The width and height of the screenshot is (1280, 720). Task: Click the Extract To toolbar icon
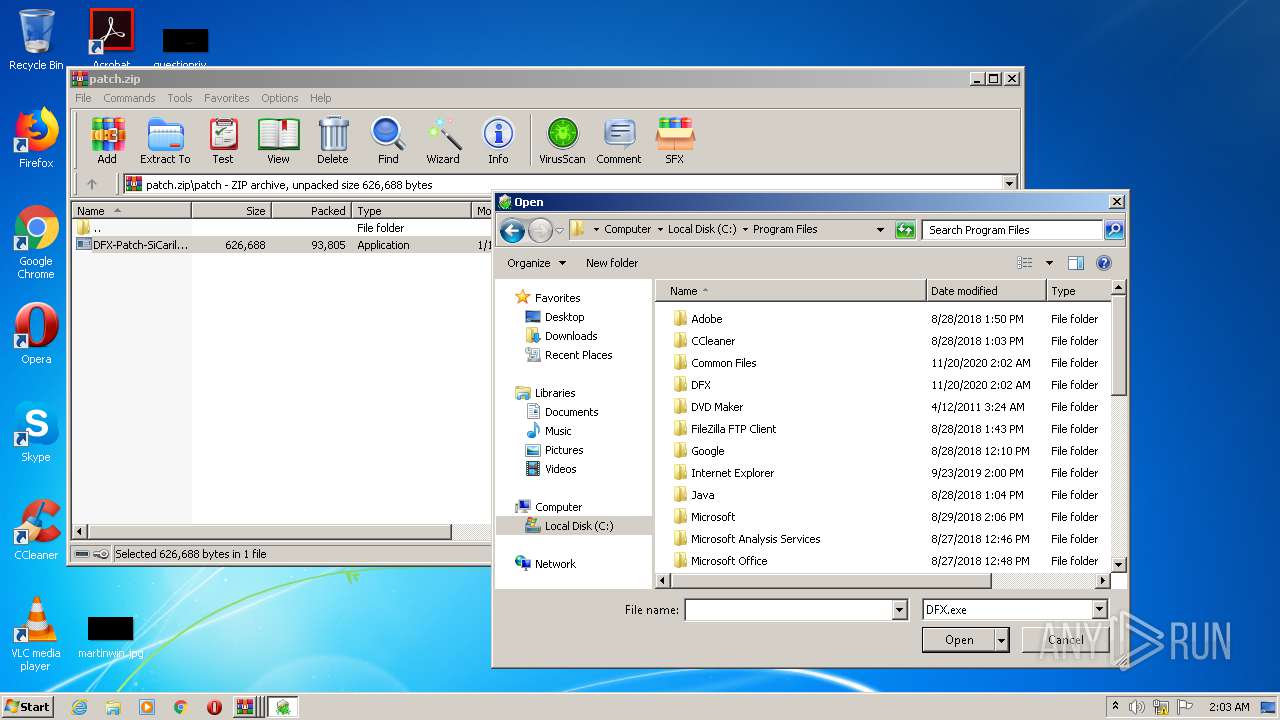point(165,141)
